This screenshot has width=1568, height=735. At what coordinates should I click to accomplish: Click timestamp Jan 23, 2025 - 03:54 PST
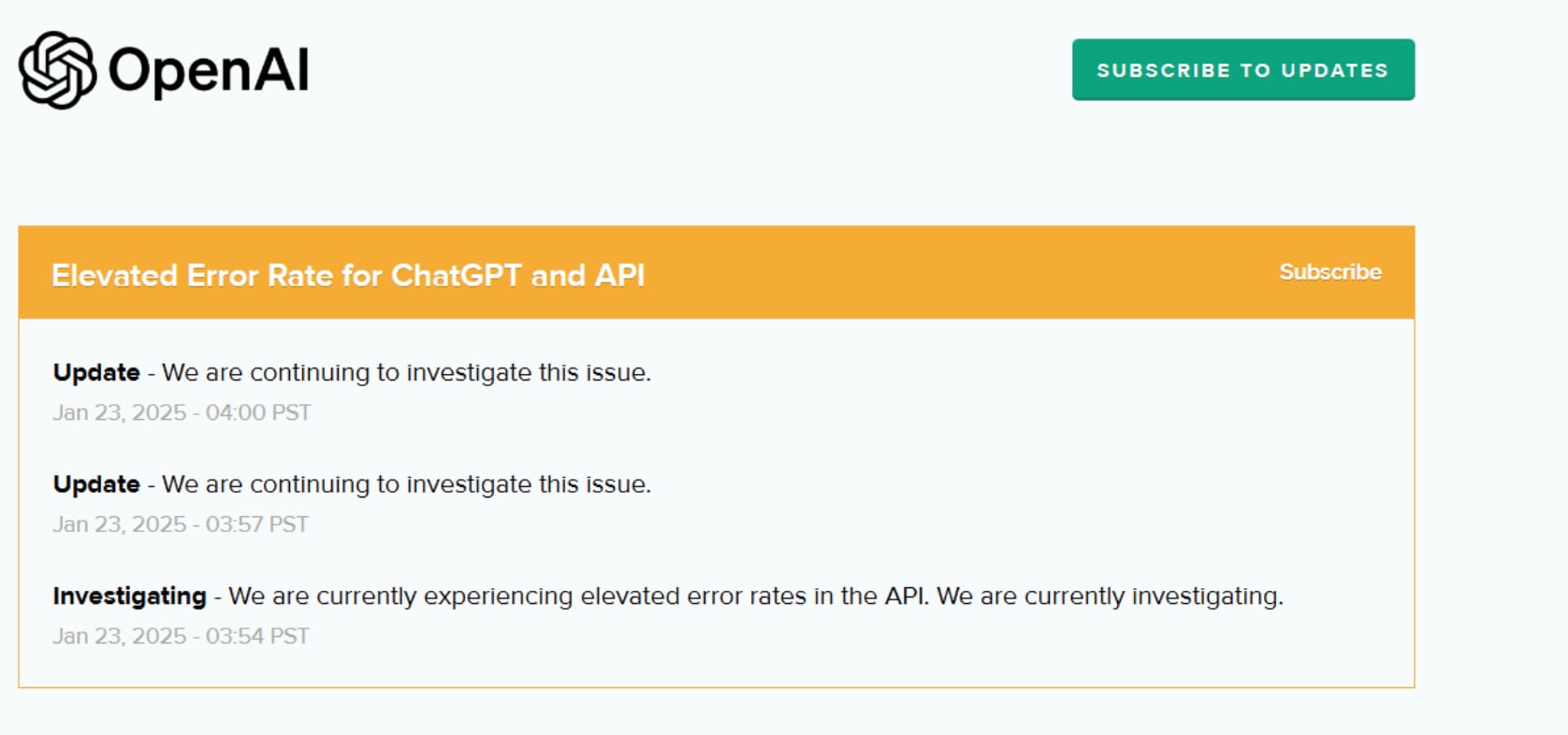[181, 636]
